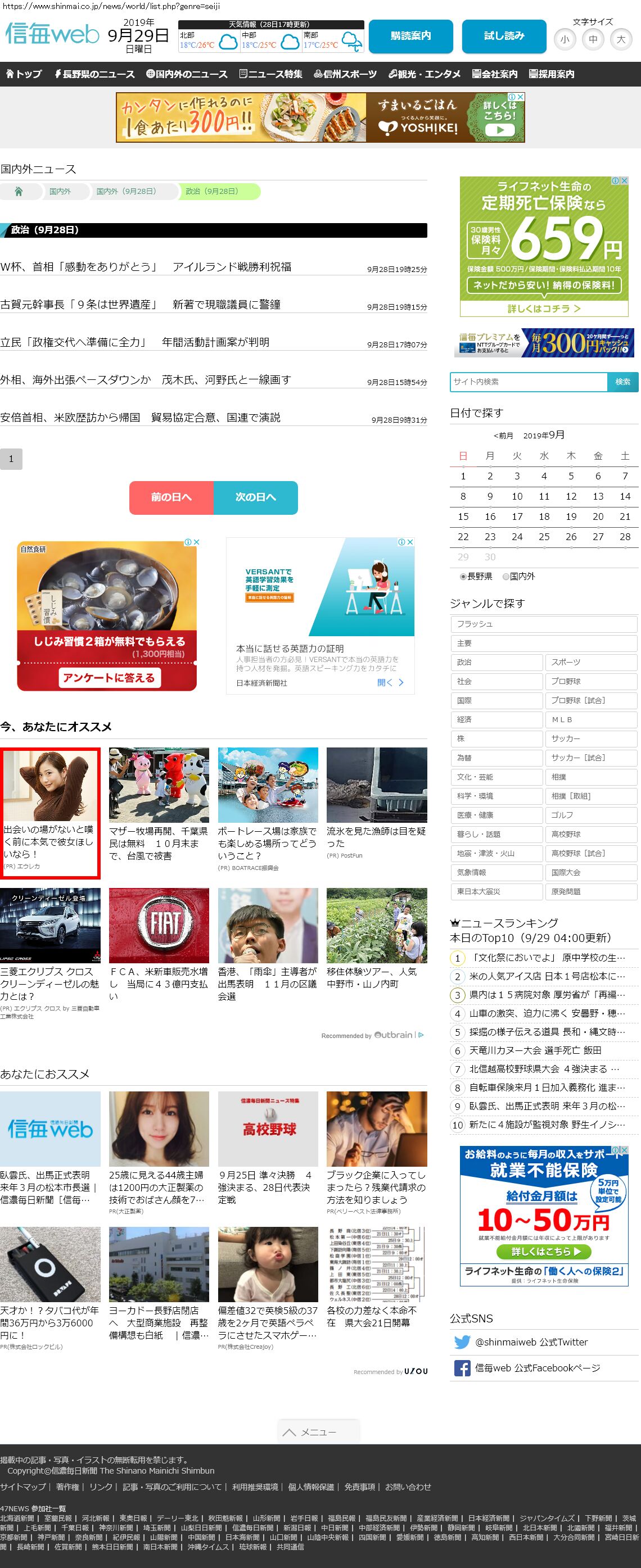The width and height of the screenshot is (641, 1568).
Task: Click the northern area weather cloud icon
Action: click(228, 43)
